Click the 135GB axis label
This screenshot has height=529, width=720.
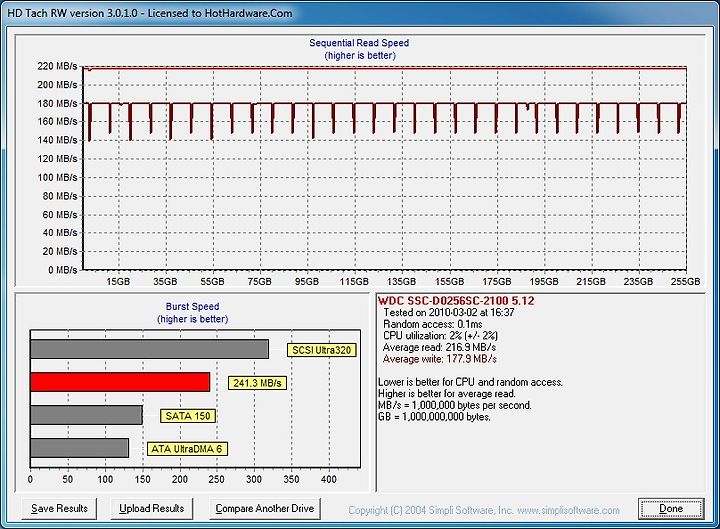pyautogui.click(x=401, y=281)
